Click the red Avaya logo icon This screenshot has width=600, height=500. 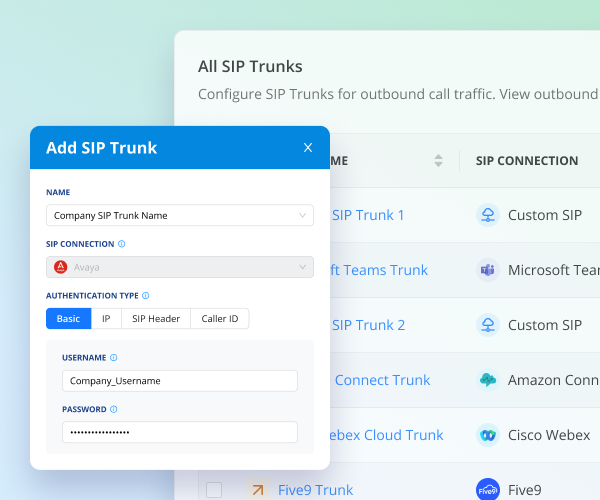click(60, 267)
